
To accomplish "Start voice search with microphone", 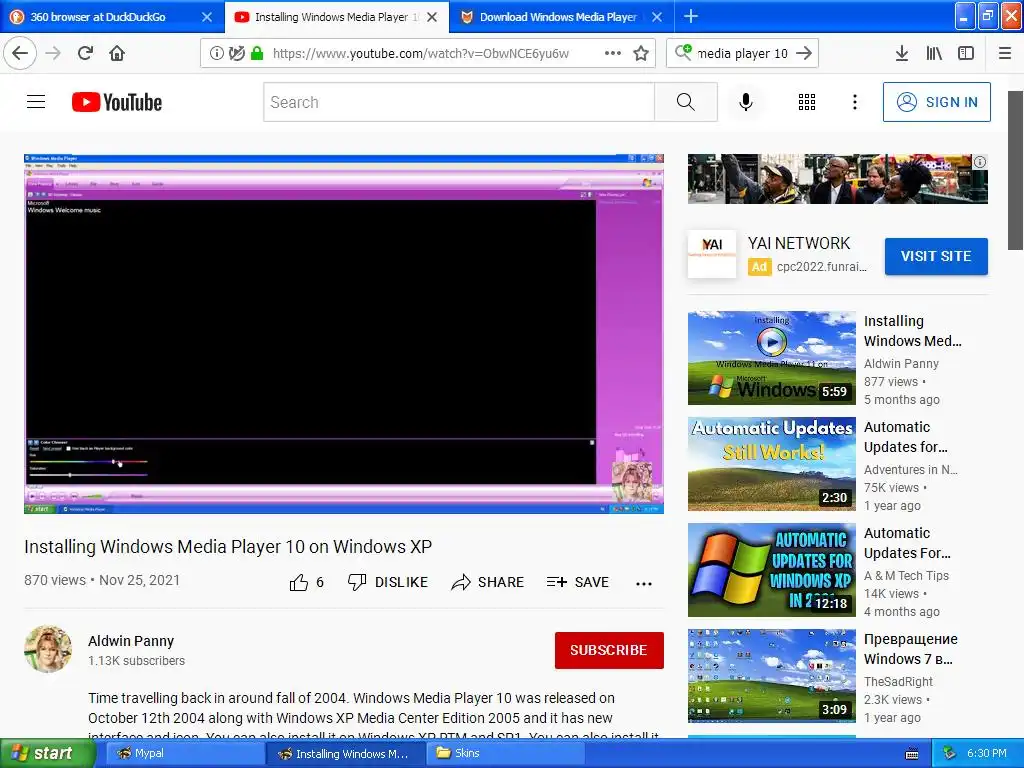I will [x=746, y=102].
